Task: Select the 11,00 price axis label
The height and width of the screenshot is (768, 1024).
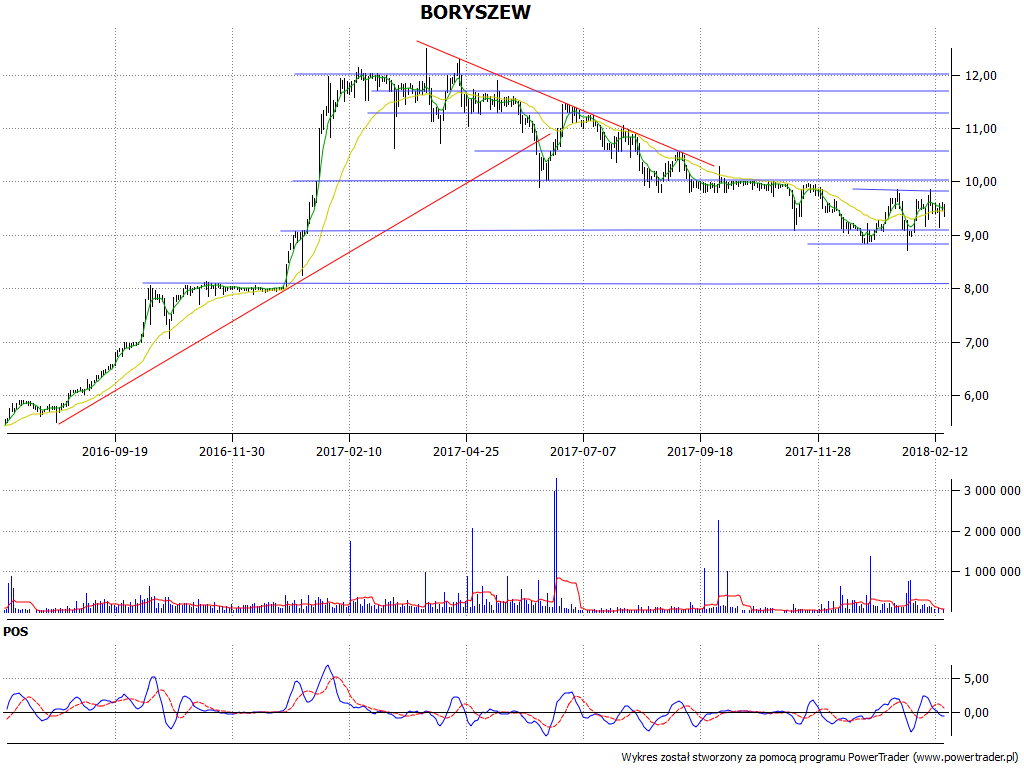Action: coord(981,129)
